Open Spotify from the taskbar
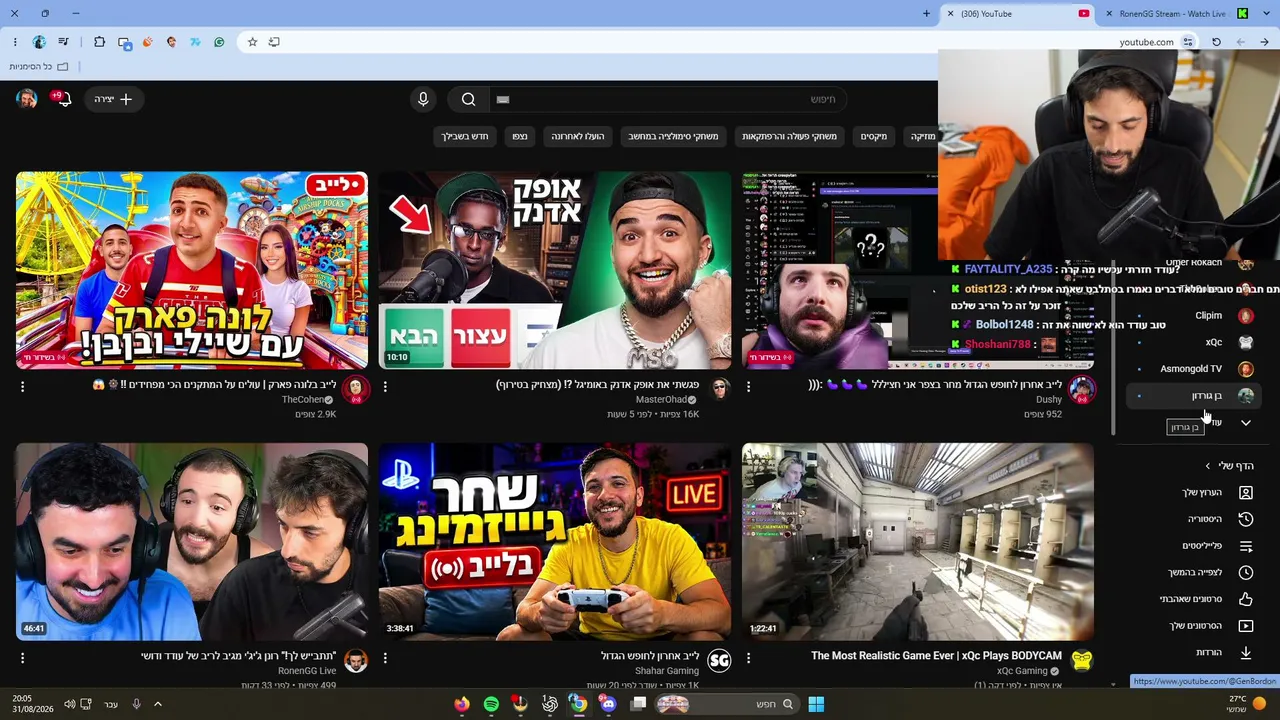The image size is (1280, 720). [491, 704]
